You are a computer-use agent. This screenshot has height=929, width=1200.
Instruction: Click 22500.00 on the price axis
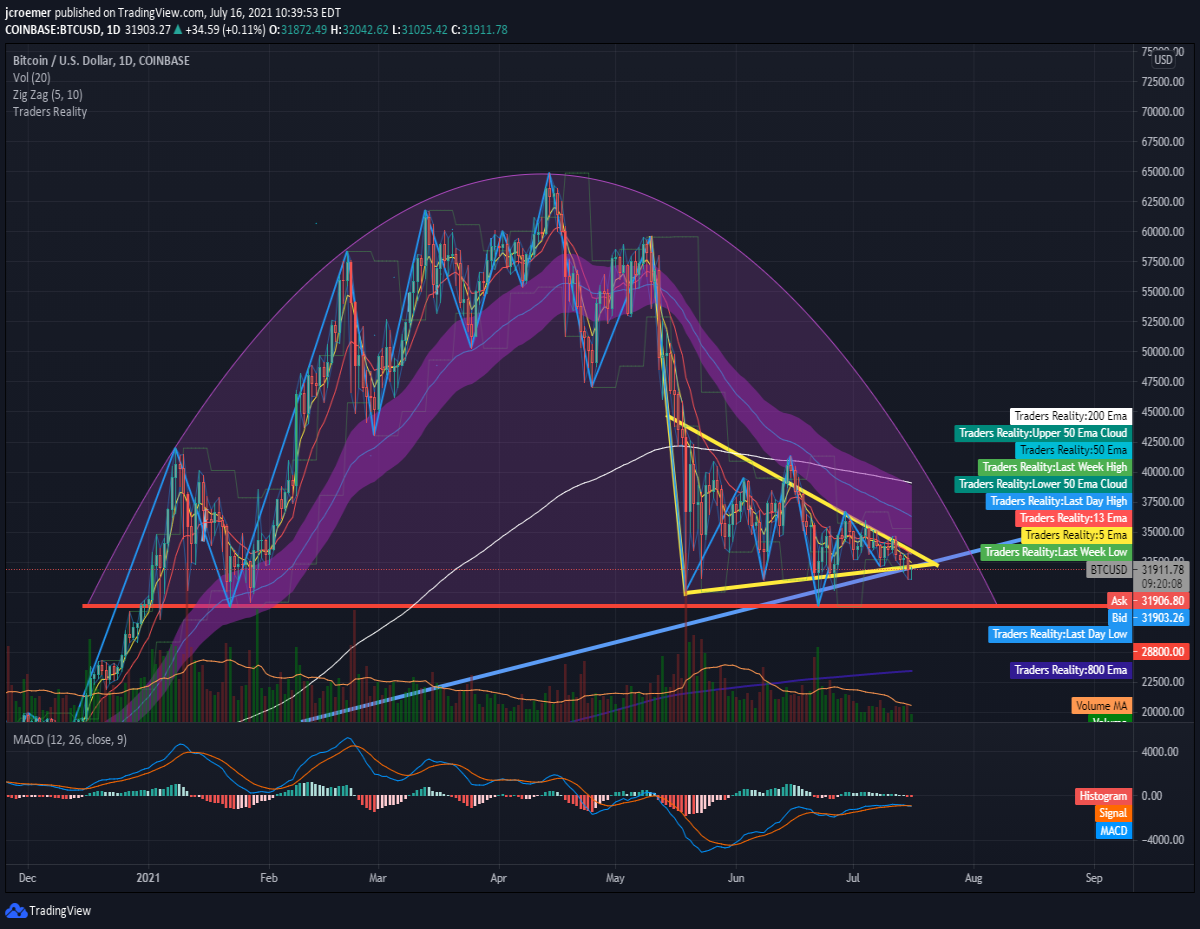point(1163,682)
